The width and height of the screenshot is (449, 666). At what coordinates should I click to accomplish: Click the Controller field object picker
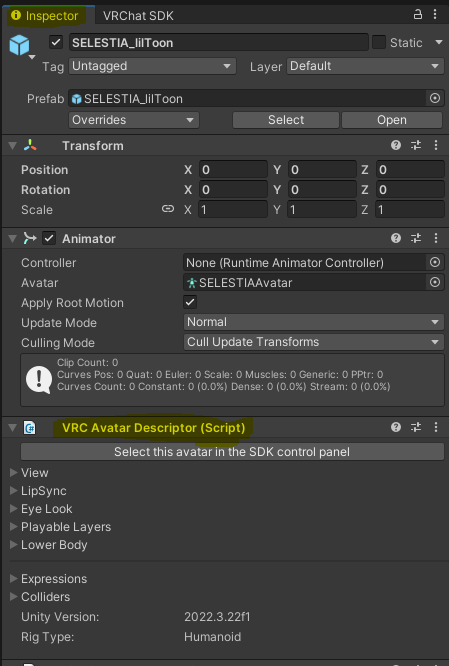(435, 262)
